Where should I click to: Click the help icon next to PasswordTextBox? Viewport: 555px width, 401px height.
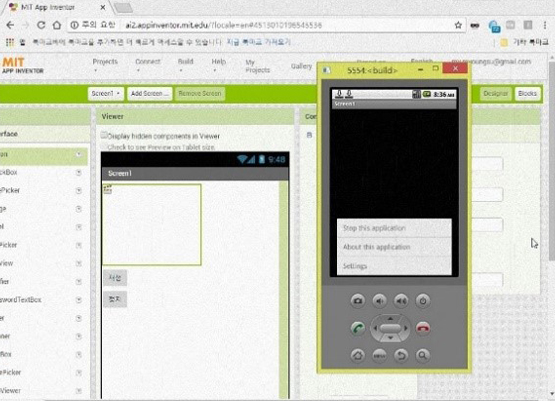79,300
